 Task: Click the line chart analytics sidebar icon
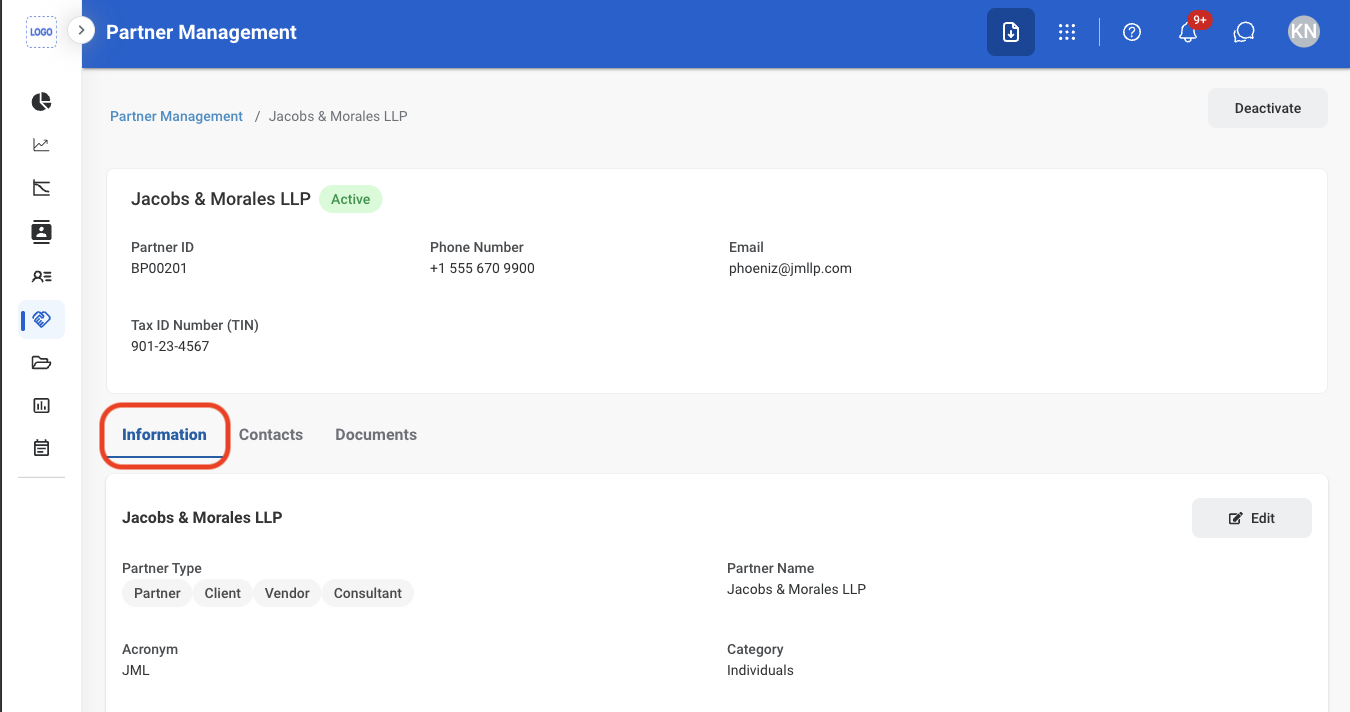(x=41, y=145)
